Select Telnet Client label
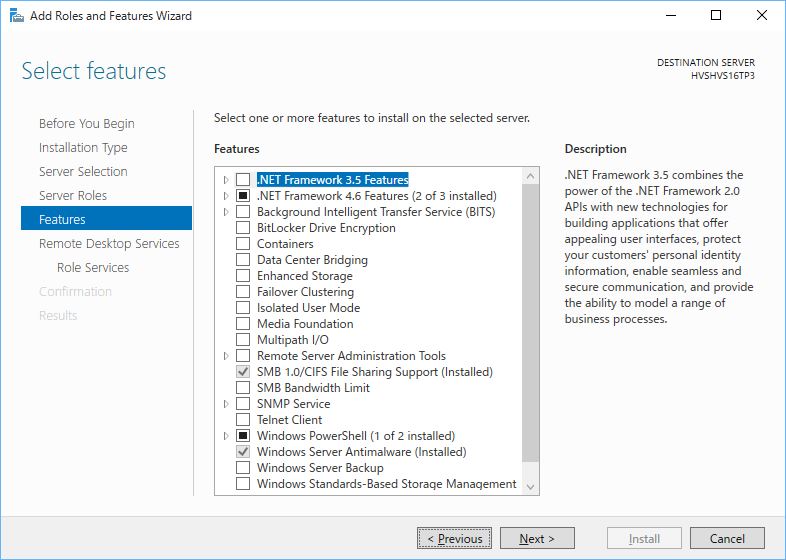This screenshot has width=786, height=560. click(290, 420)
